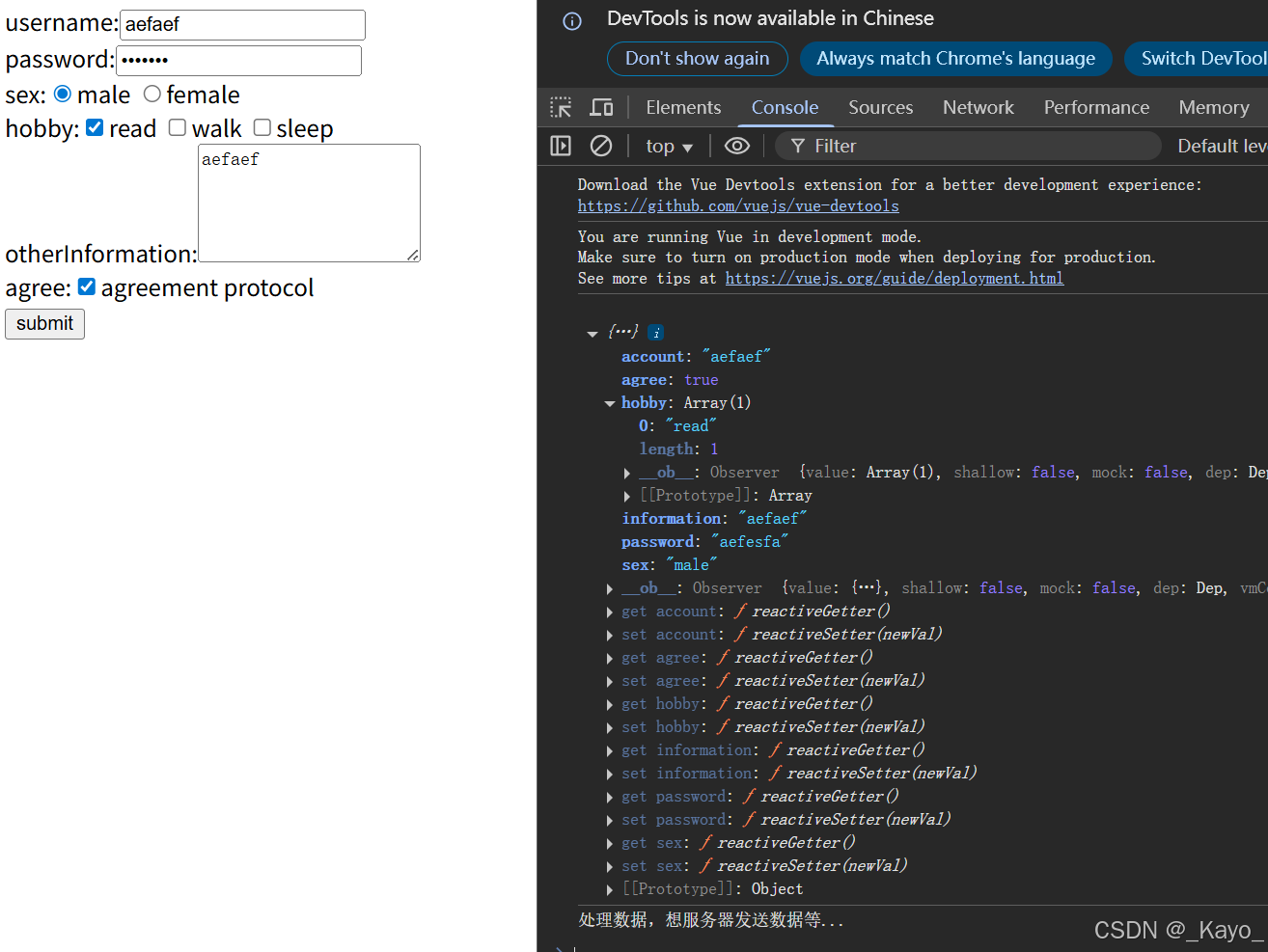Expand get account reactiveGetter
The image size is (1268, 952).
pyautogui.click(x=610, y=612)
